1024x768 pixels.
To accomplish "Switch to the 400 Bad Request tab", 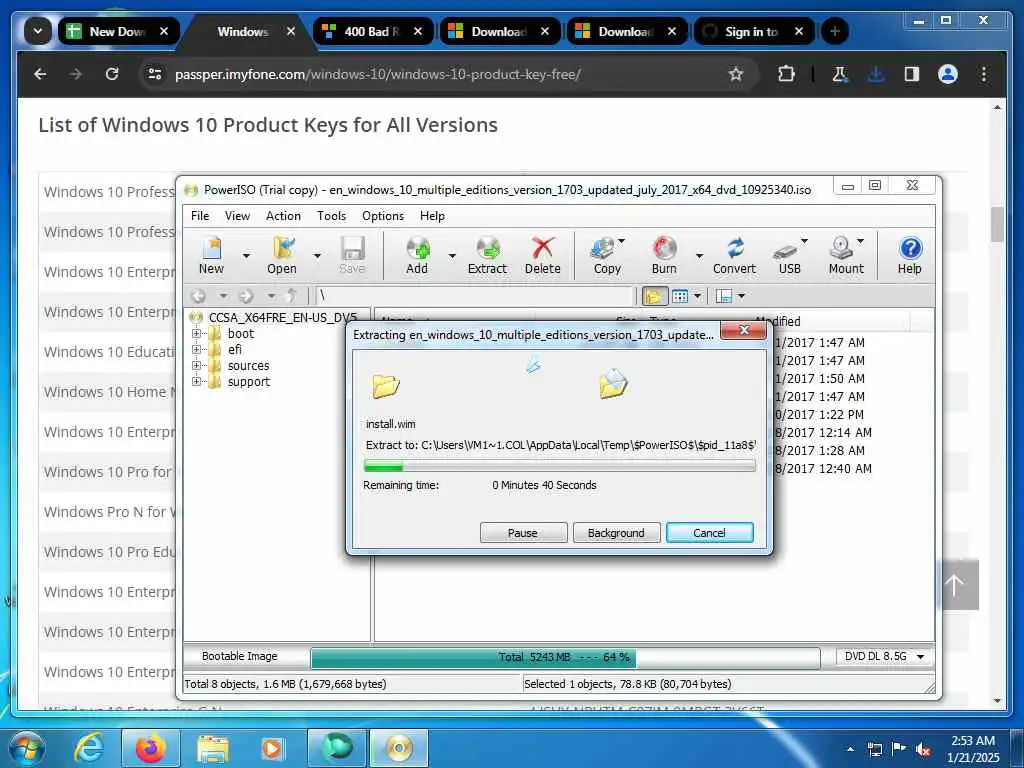I will pyautogui.click(x=372, y=31).
